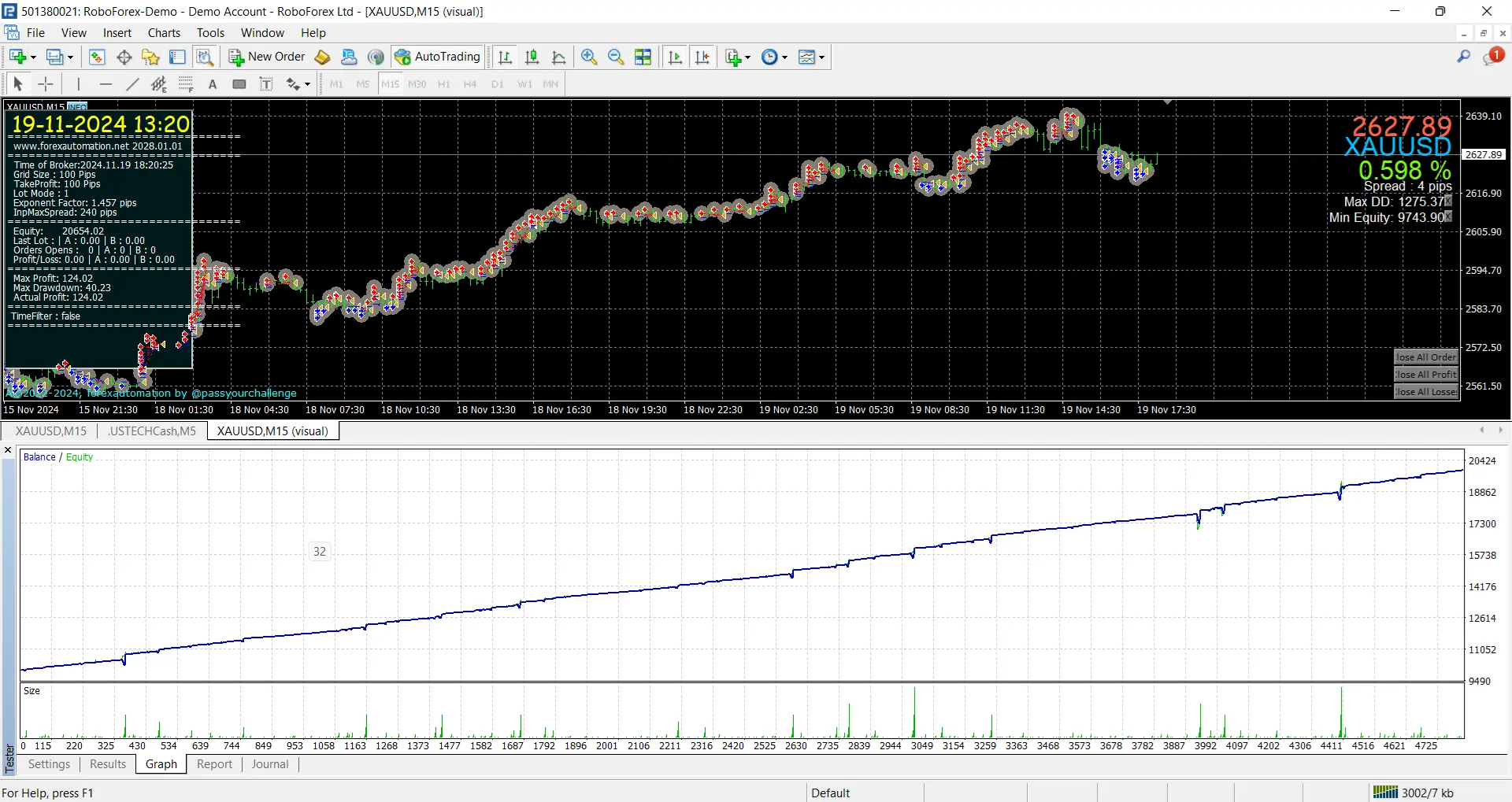The width and height of the screenshot is (1512, 802).
Task: Open the Charts menu
Action: 164,33
